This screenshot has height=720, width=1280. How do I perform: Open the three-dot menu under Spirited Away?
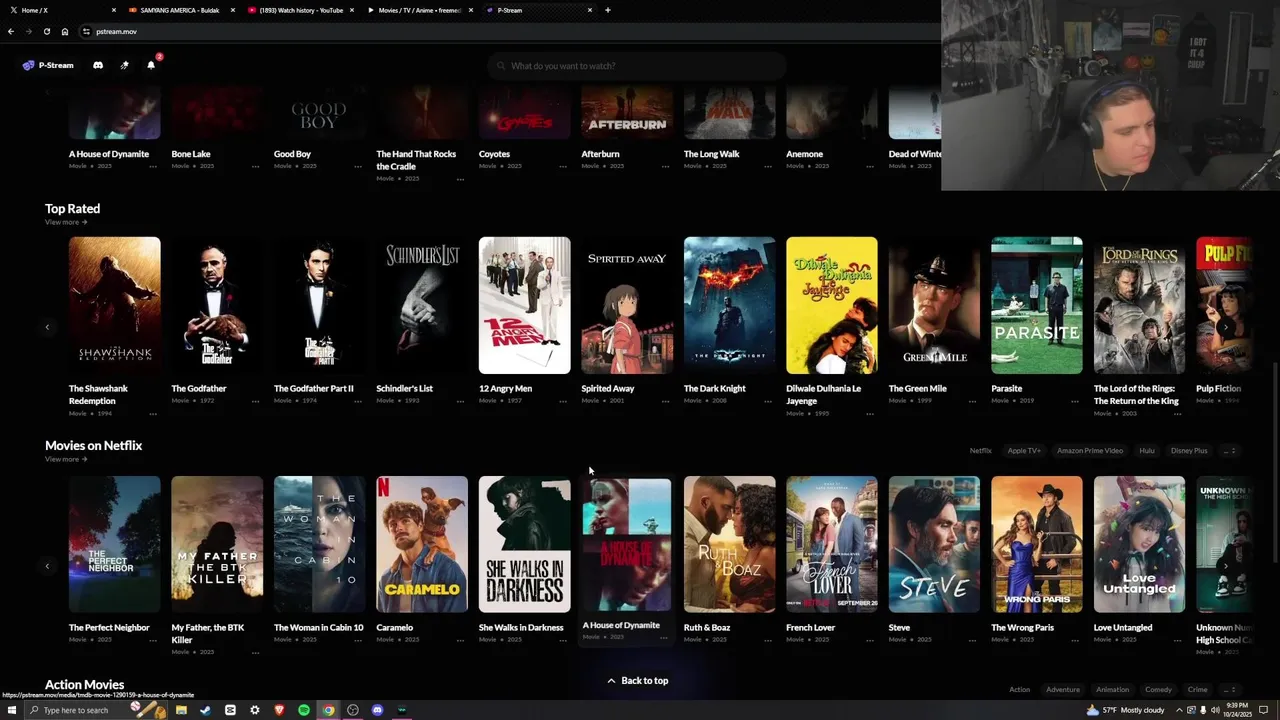point(665,401)
